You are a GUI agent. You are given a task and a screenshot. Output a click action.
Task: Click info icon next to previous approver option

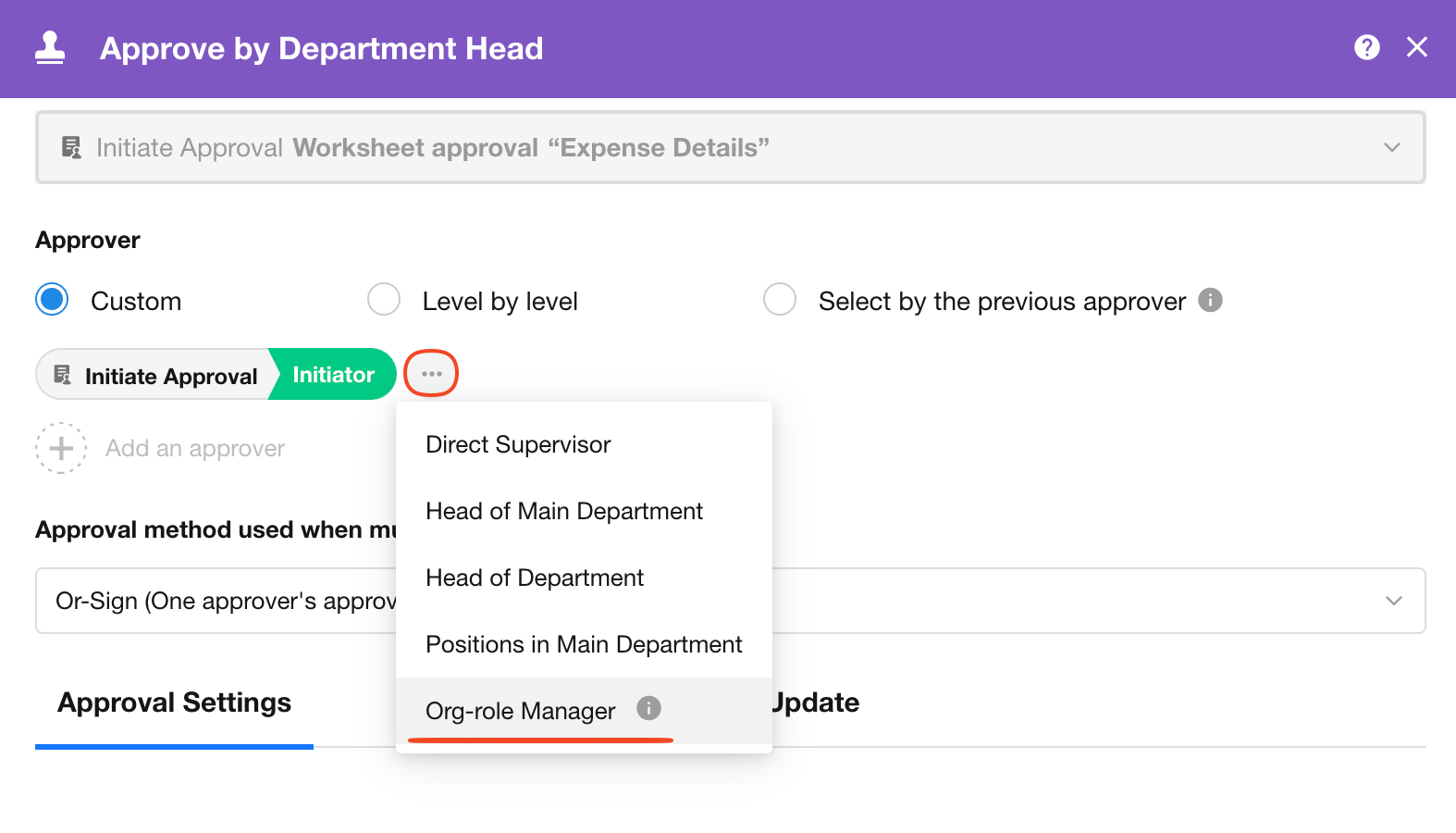pos(1210,301)
